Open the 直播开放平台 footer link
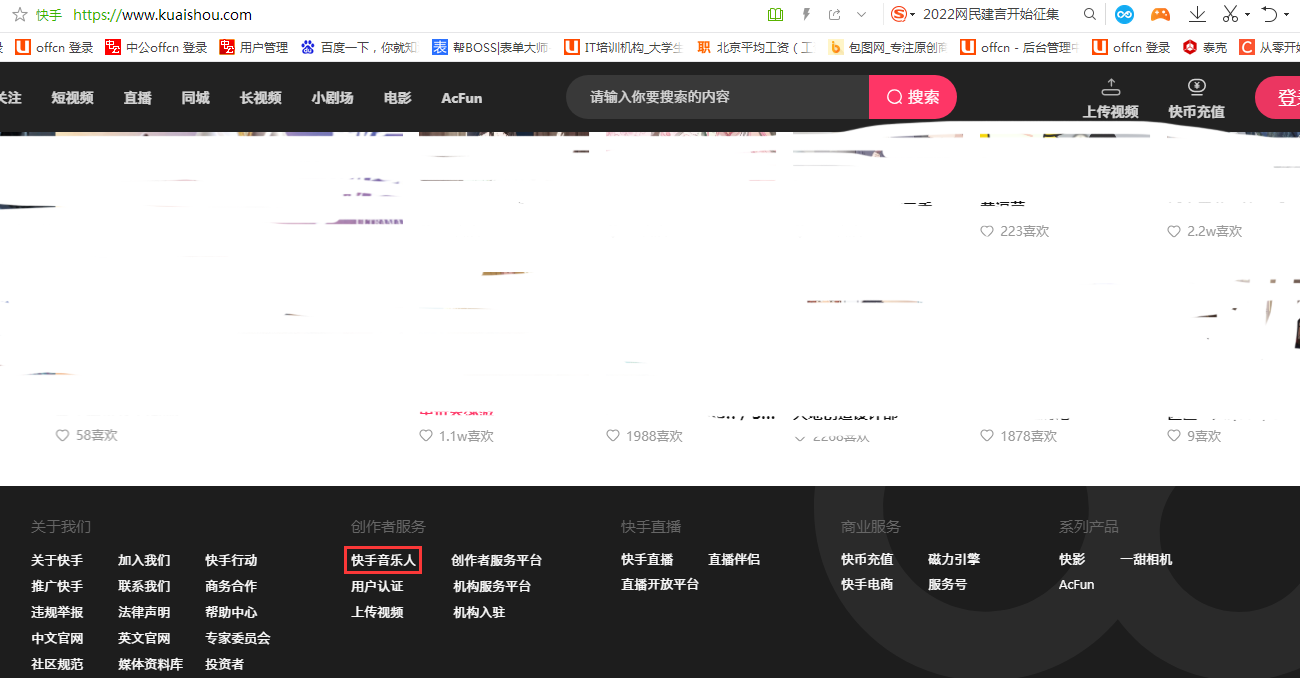This screenshot has height=678, width=1300. 660,584
